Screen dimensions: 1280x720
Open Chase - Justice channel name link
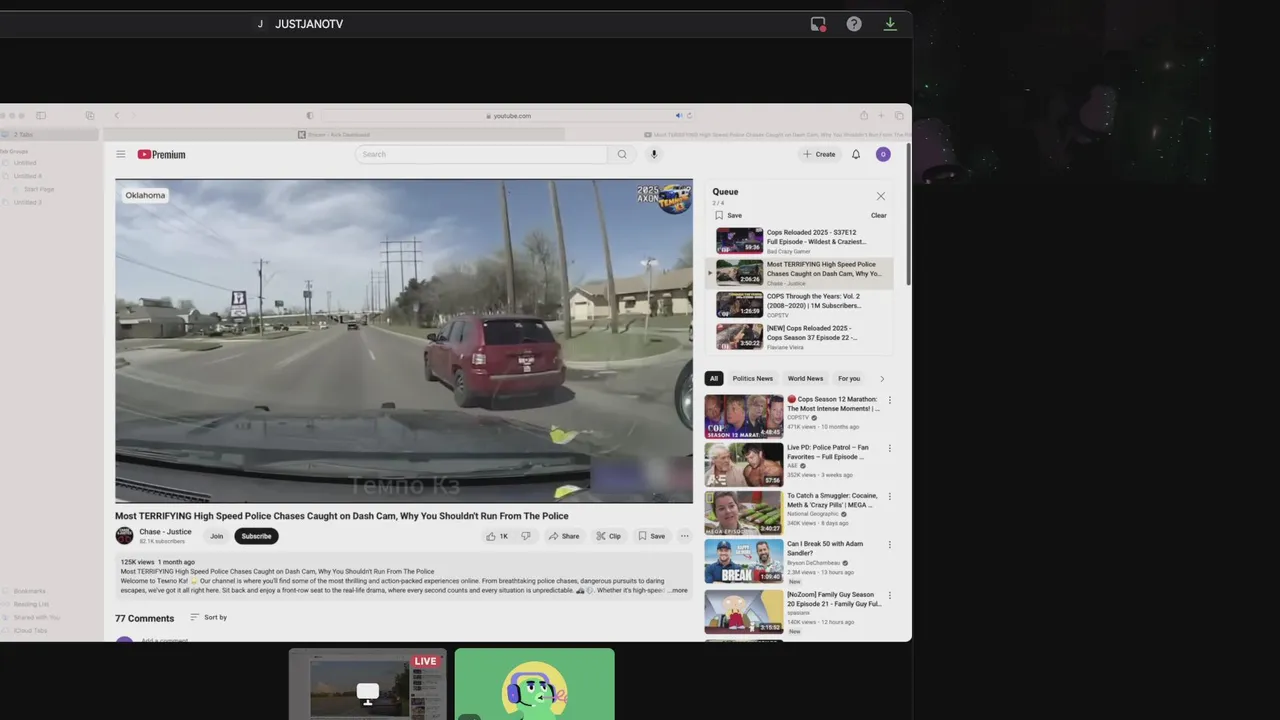(x=165, y=532)
